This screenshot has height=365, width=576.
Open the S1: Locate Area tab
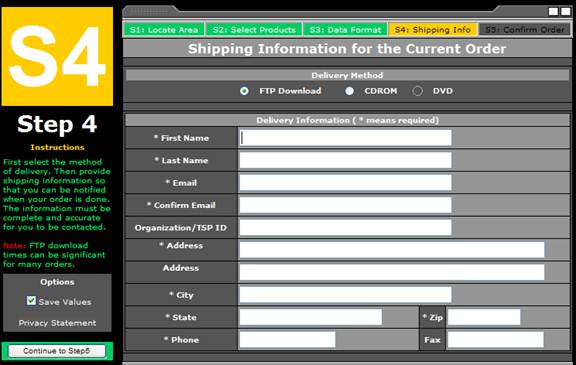[164, 30]
